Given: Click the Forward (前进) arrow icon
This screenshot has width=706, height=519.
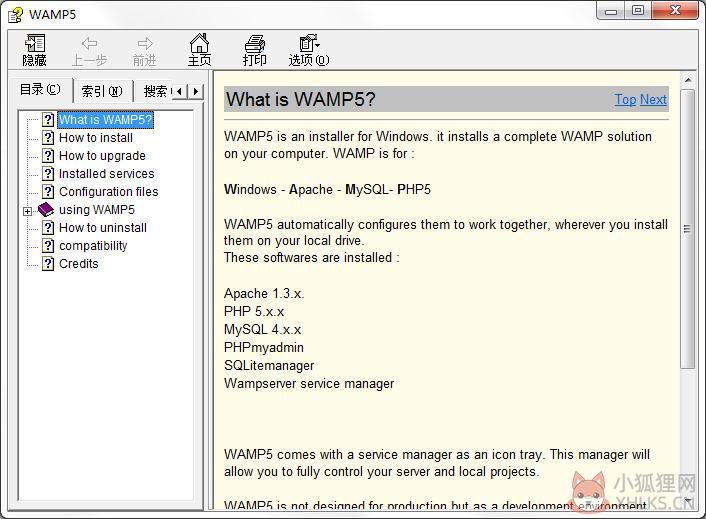Looking at the screenshot, I should click(x=145, y=44).
